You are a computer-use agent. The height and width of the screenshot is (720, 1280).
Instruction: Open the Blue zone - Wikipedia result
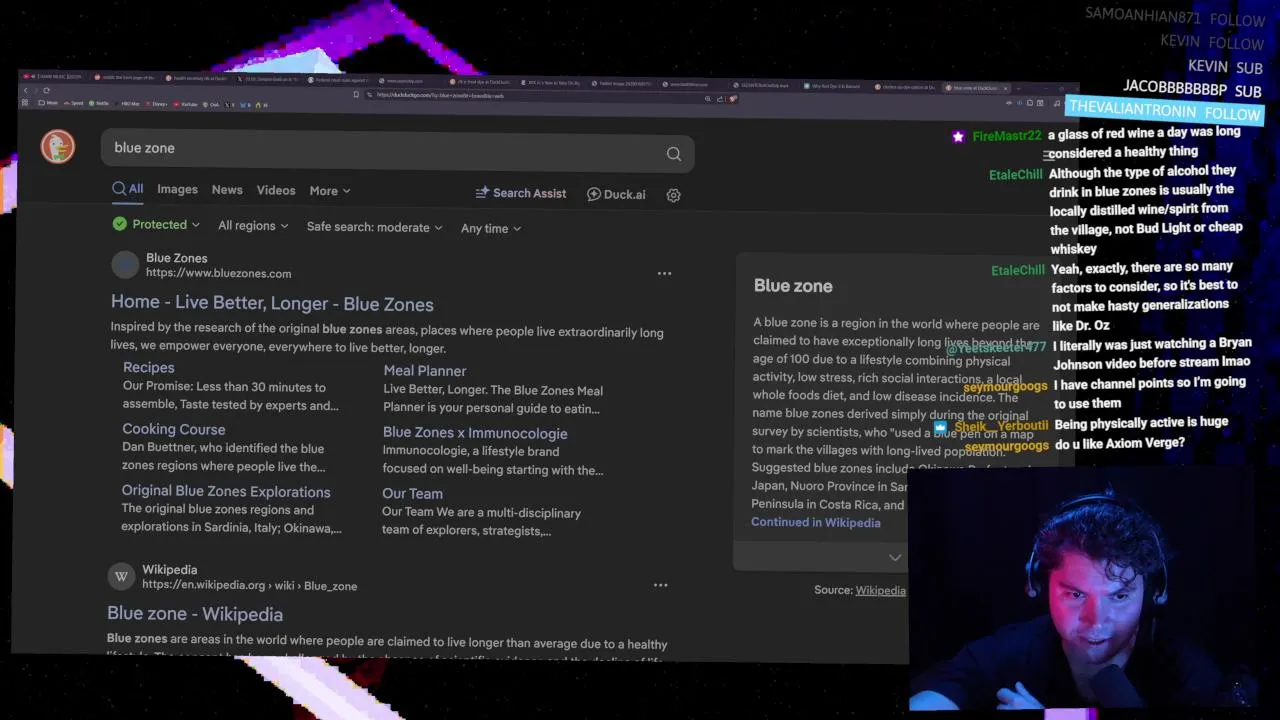(195, 614)
